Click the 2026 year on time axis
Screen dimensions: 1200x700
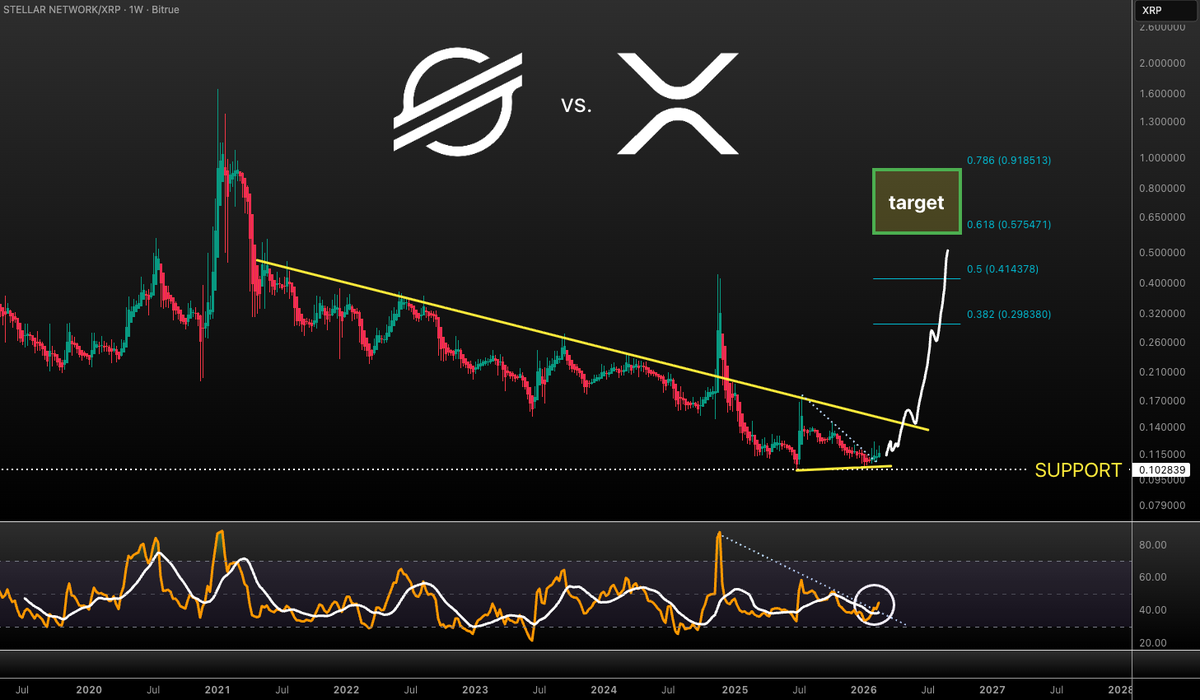point(862,690)
